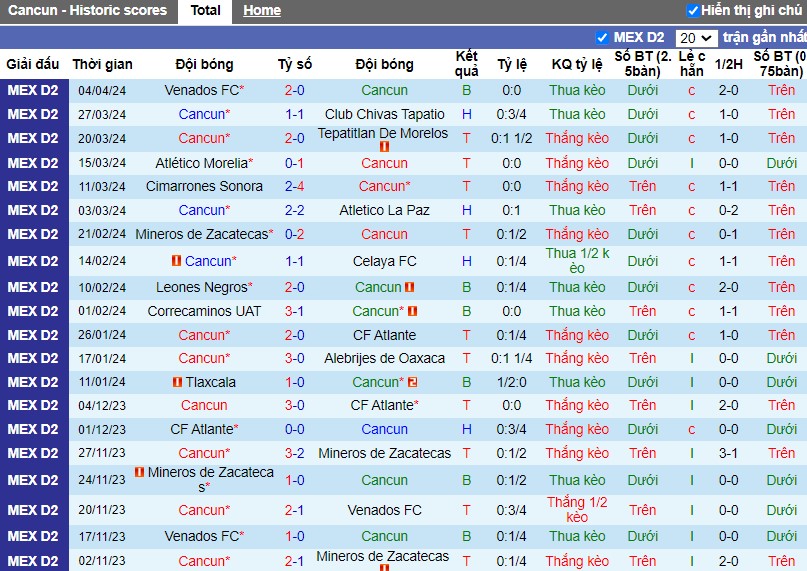Click the Giải đấu column header
Viewport: 807px width, 571px height.
pos(32,64)
